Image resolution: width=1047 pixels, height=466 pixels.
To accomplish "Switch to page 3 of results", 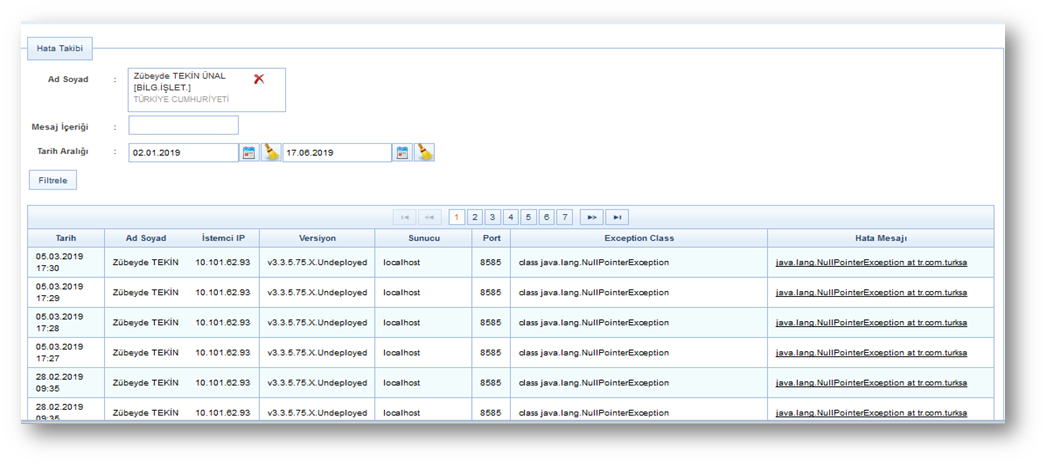I will [493, 217].
